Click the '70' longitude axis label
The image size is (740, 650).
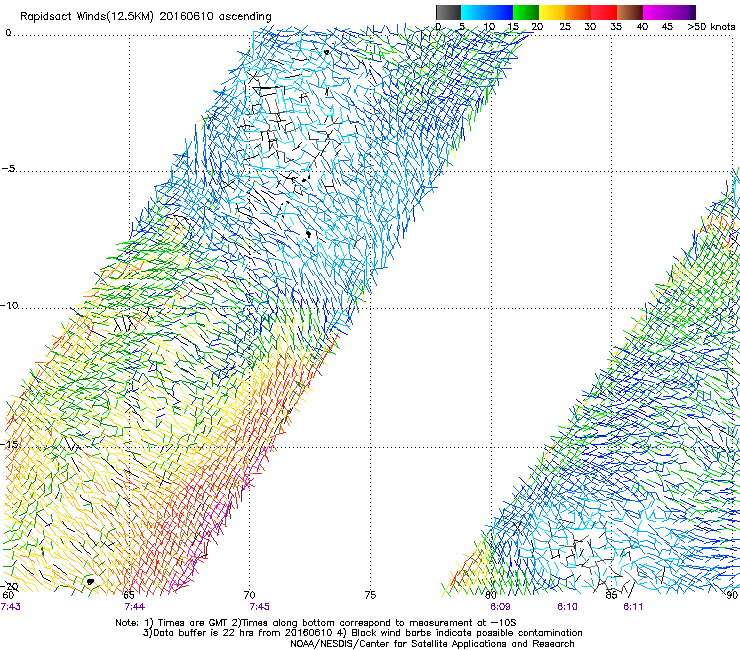coord(250,595)
